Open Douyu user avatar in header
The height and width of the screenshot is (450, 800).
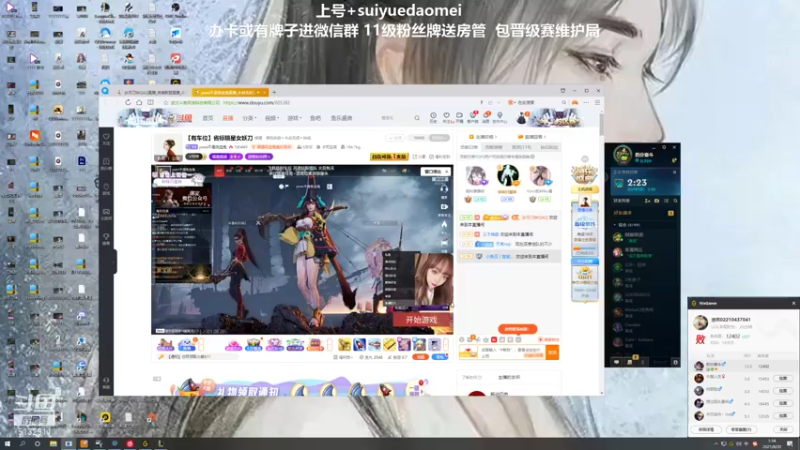pyautogui.click(x=521, y=118)
